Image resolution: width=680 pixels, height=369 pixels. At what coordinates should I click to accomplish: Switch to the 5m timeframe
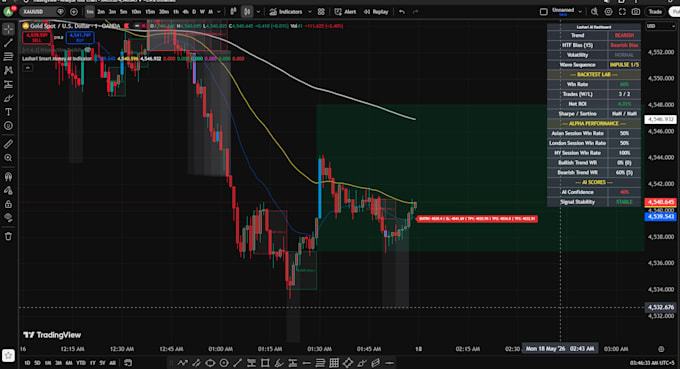[123, 12]
